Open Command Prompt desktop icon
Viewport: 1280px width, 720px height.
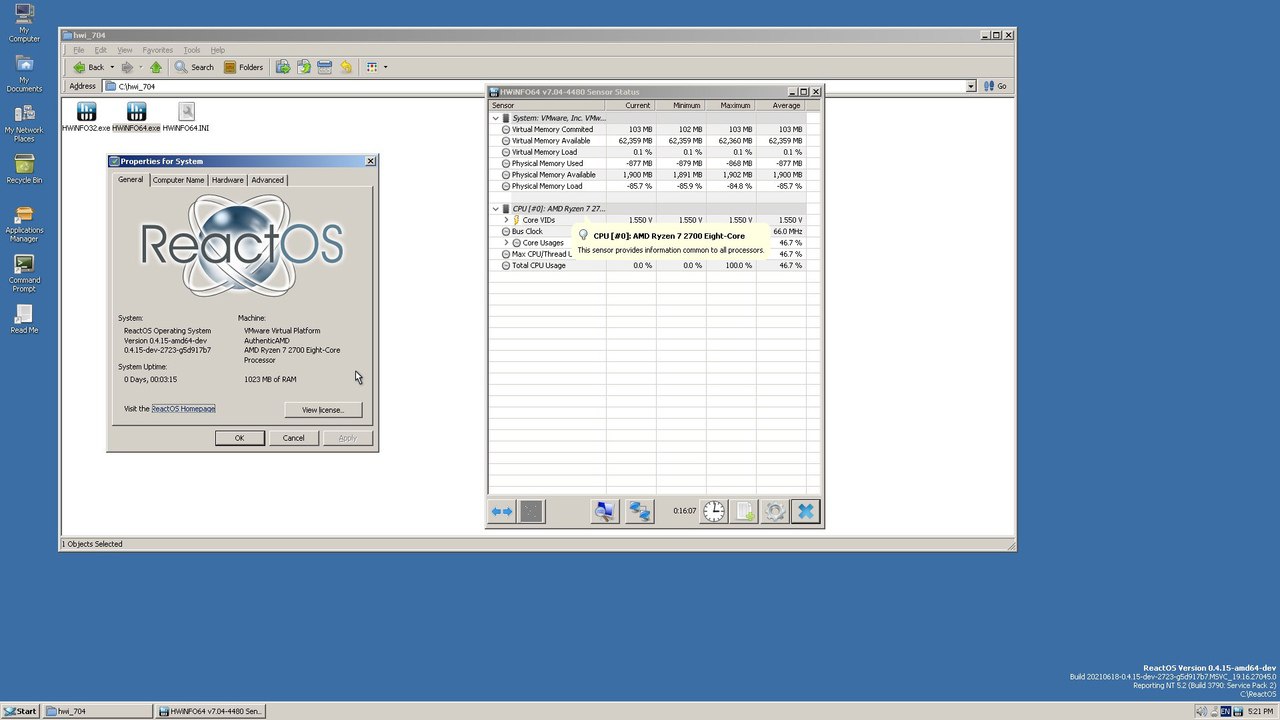[x=24, y=274]
